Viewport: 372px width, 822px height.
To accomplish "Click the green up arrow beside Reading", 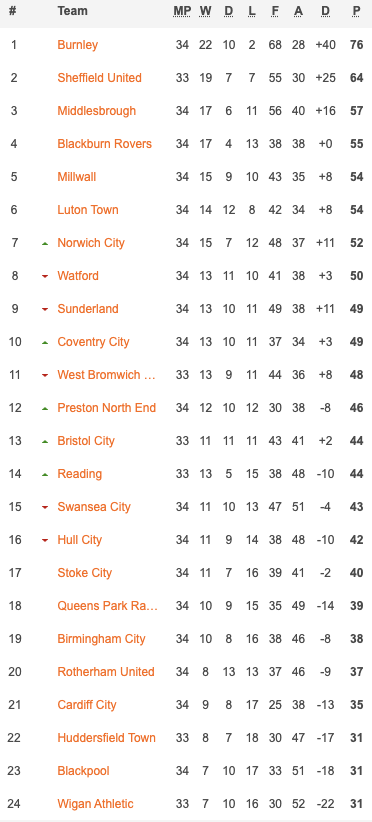I will (x=45, y=474).
